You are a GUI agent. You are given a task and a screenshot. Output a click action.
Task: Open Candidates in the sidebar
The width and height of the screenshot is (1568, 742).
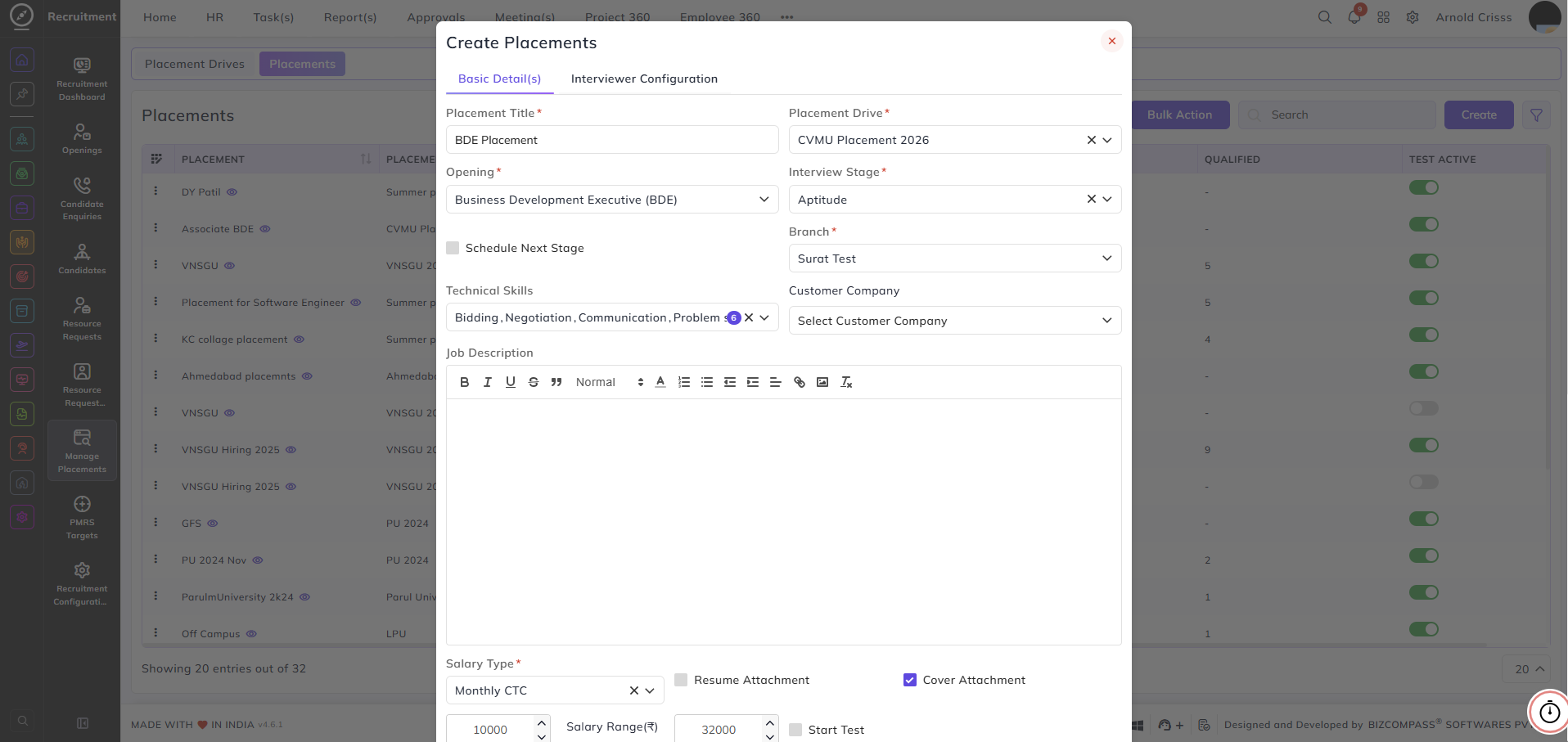[x=82, y=259]
